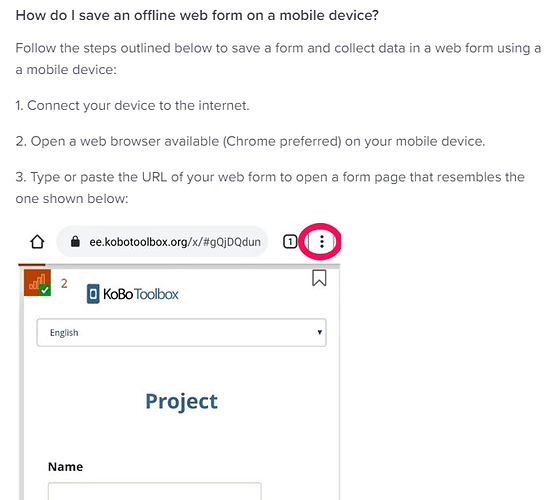Screen dimensions: 554x500
Task: Click the embedded web form screenshot
Action: tap(179, 362)
